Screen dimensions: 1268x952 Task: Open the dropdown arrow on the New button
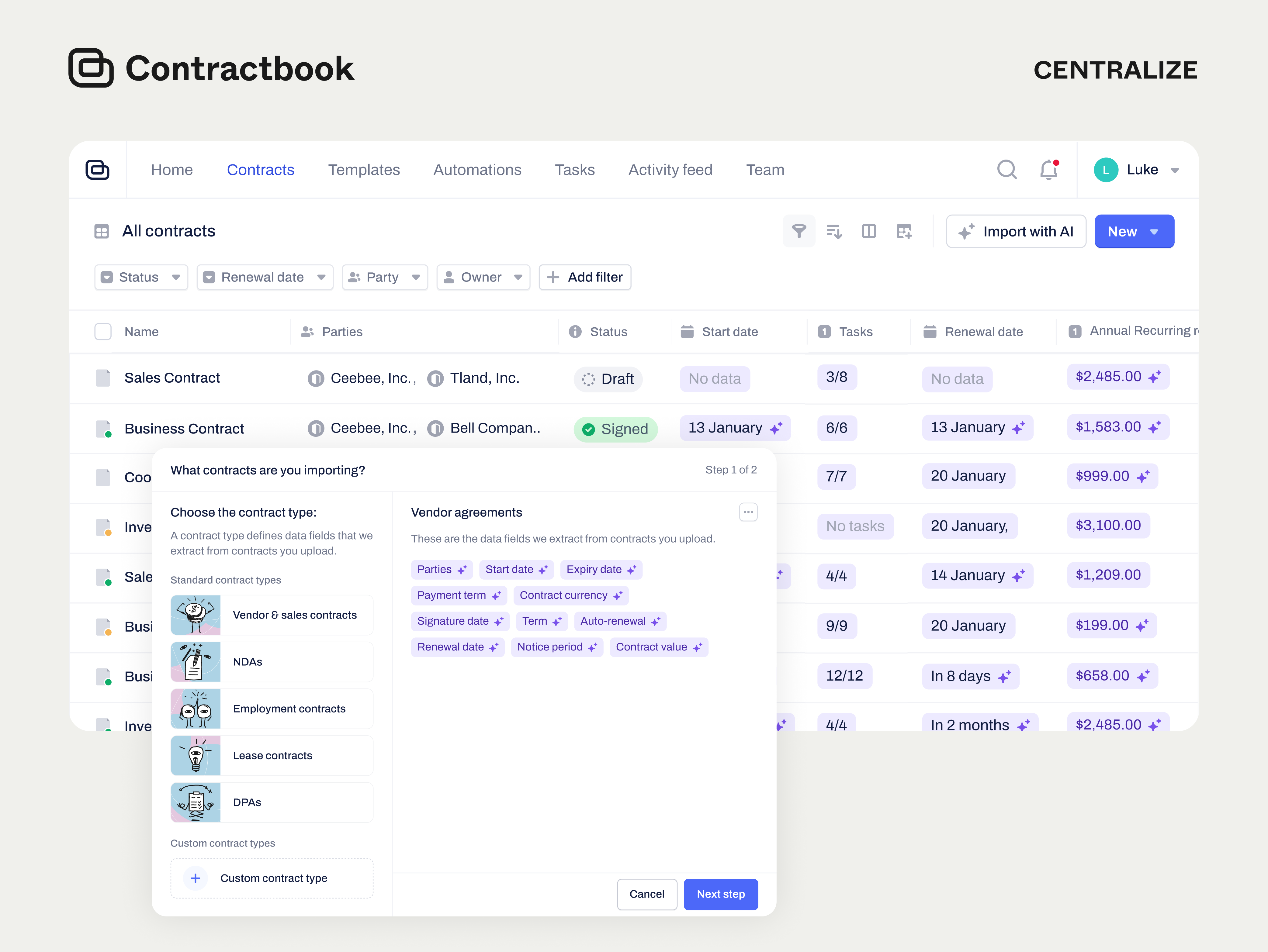click(1155, 231)
